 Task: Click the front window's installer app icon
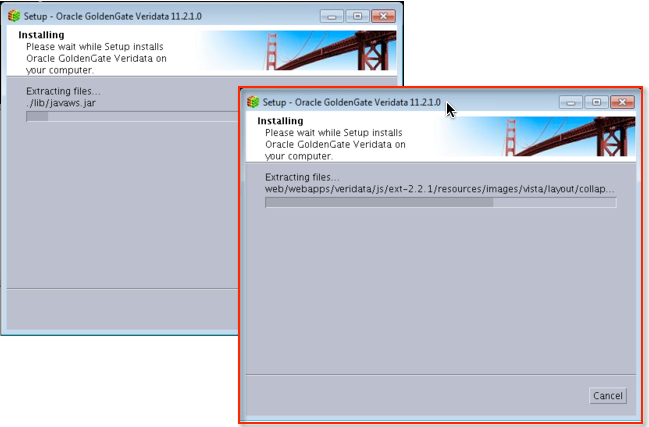(253, 102)
